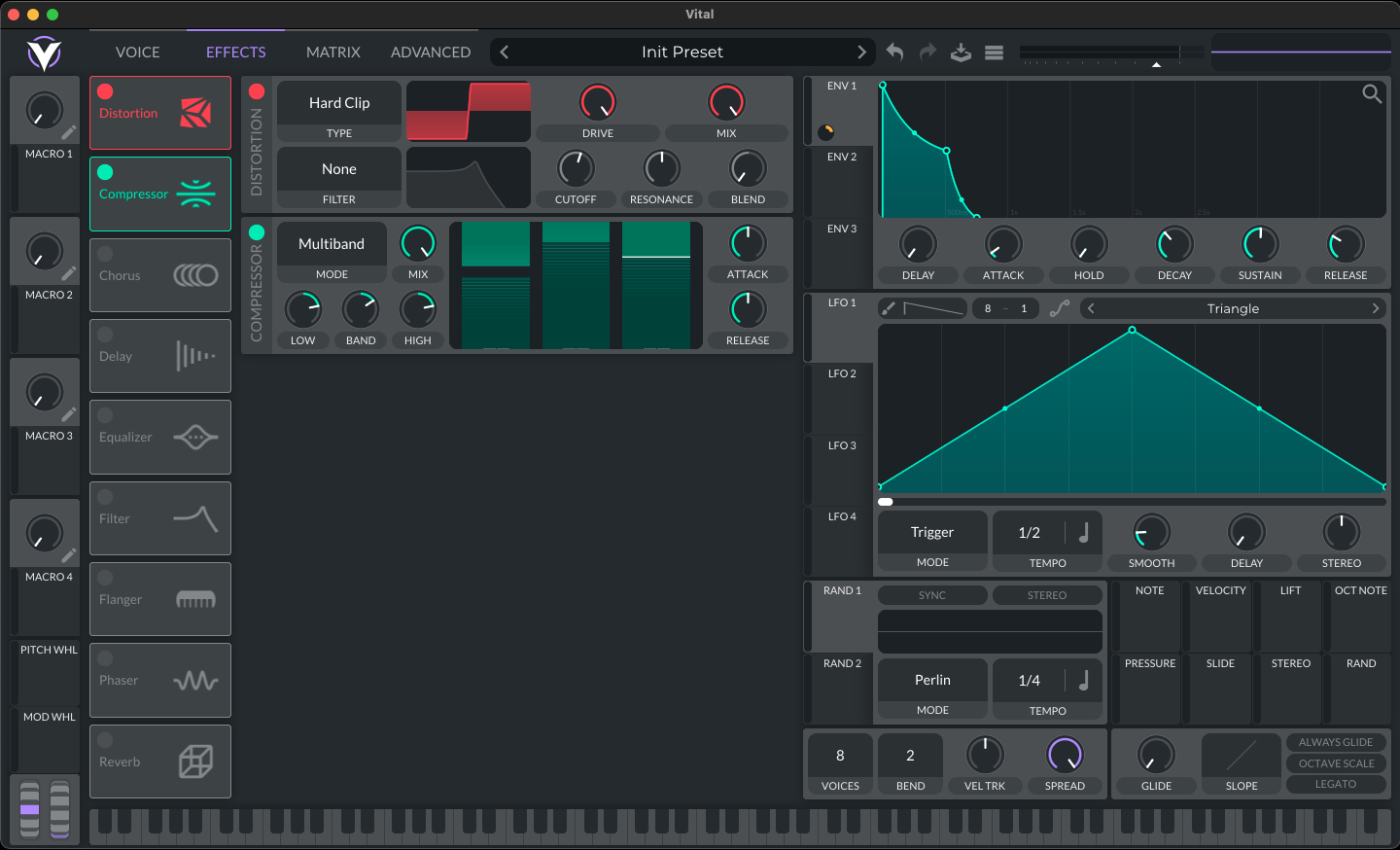Viewport: 1400px width, 850px height.
Task: Click the Phaser effect wave icon
Action: (x=195, y=680)
